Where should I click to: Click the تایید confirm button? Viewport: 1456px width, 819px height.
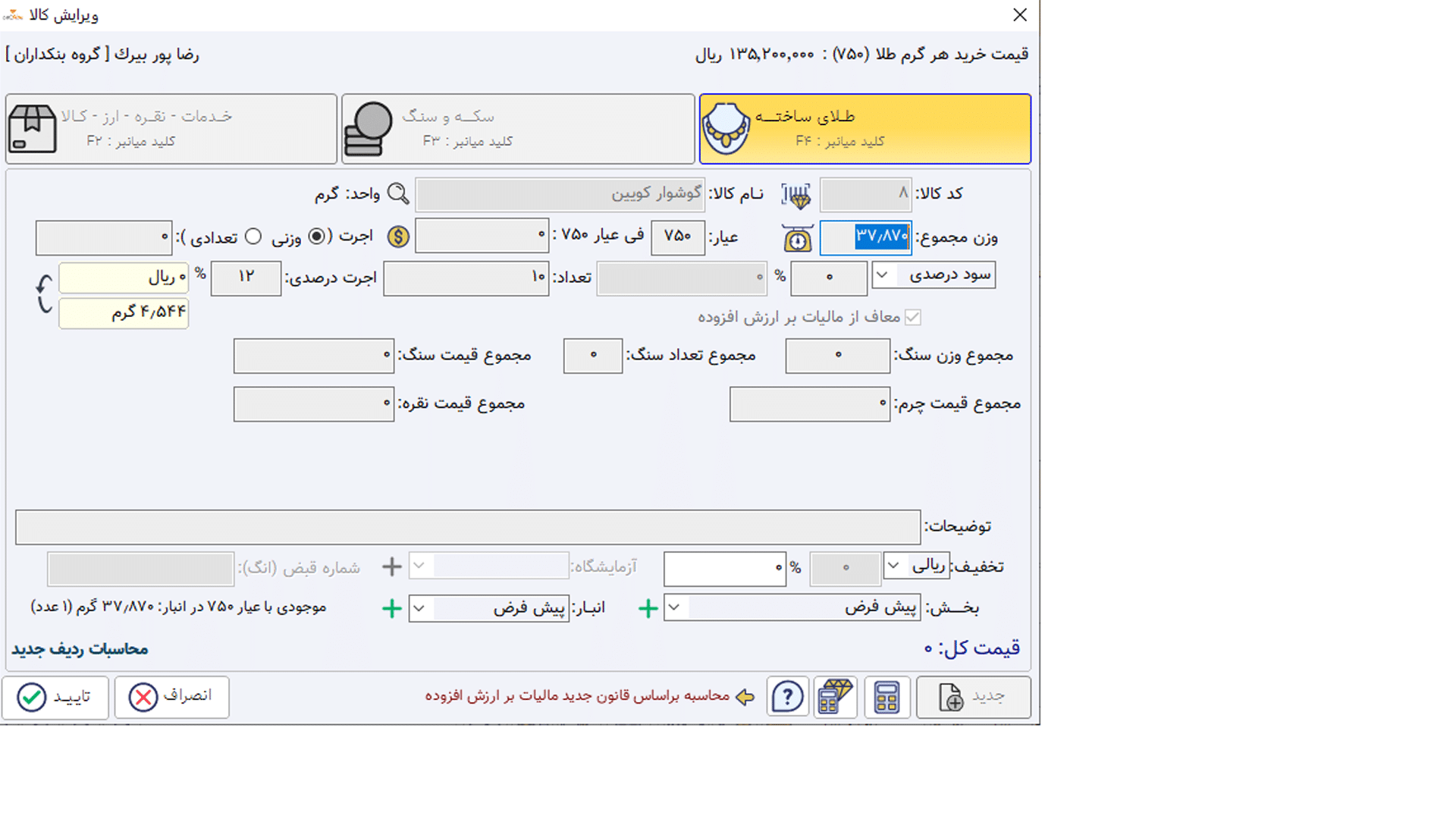(55, 697)
